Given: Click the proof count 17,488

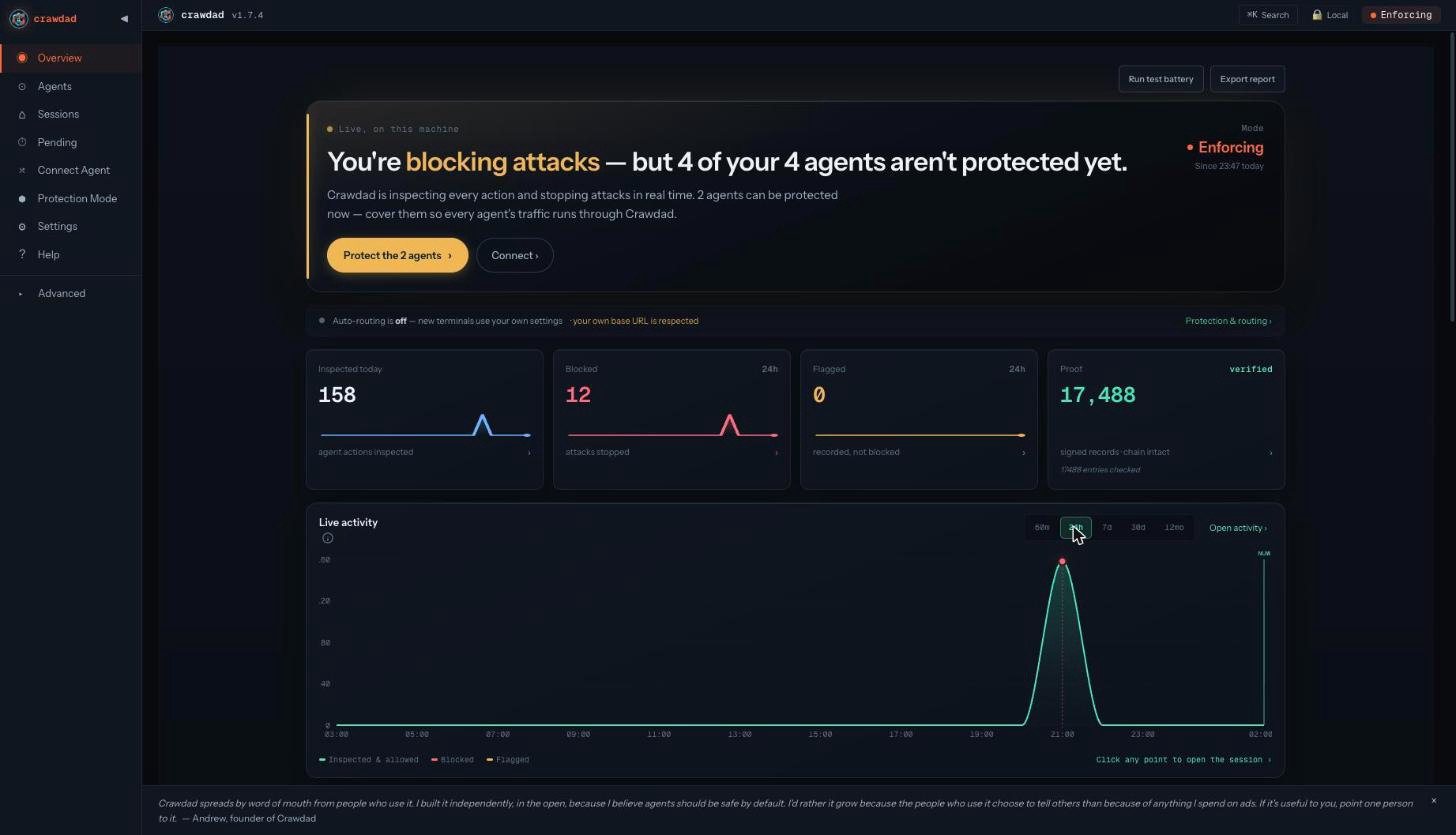Looking at the screenshot, I should [1097, 395].
